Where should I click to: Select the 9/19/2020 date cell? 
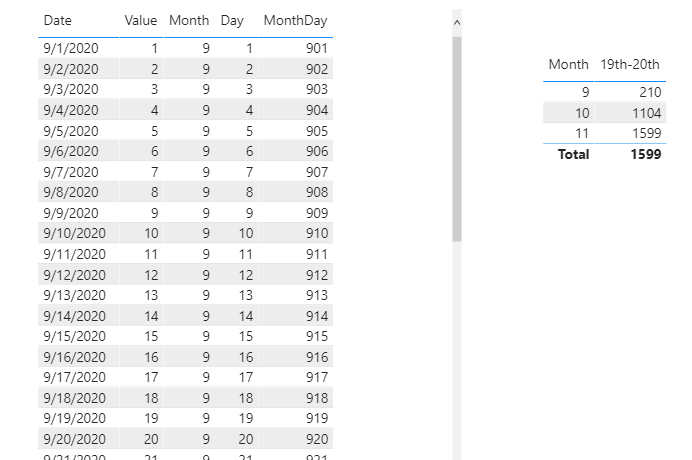(75, 418)
